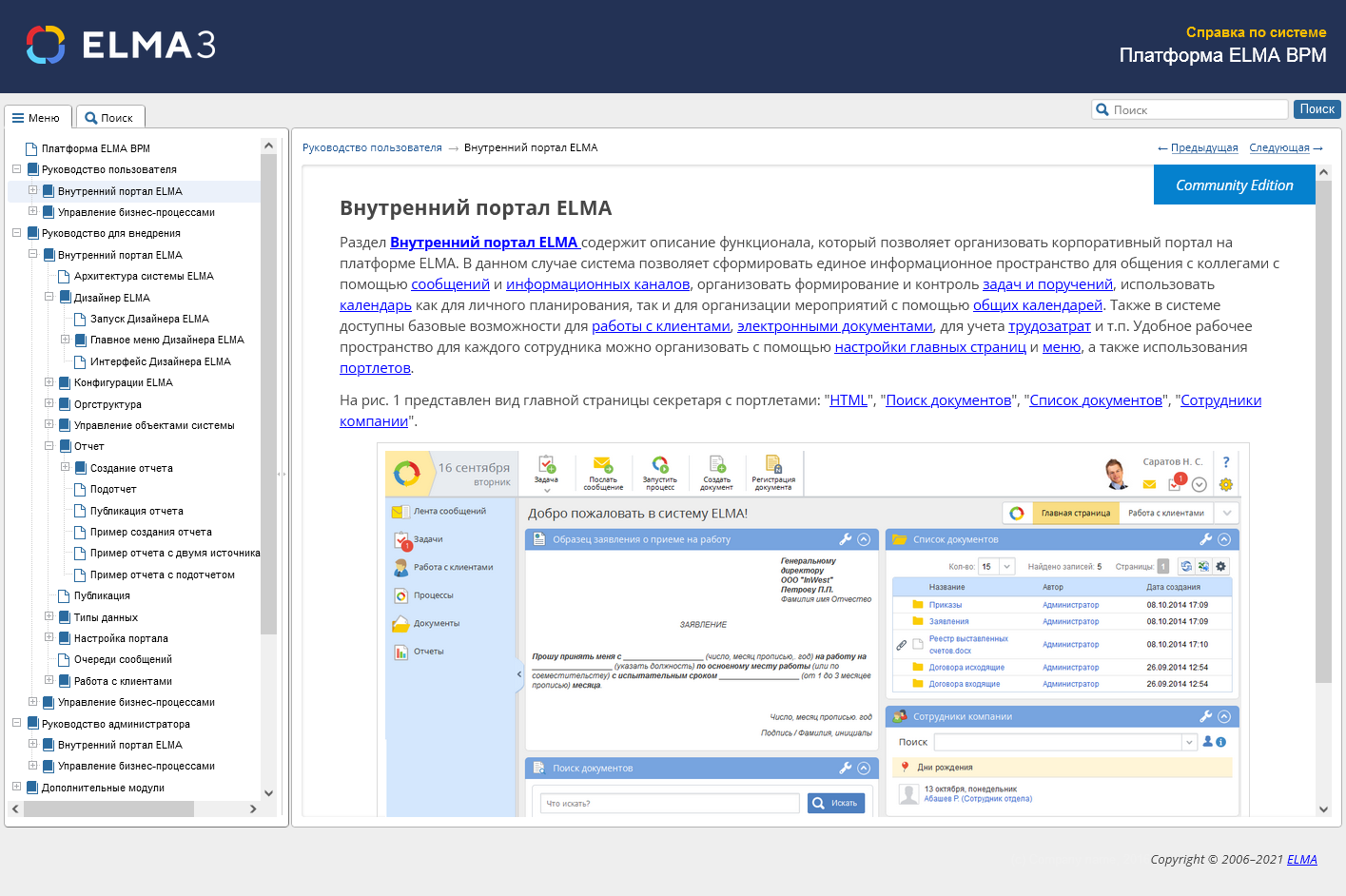Click content scrollbar down arrow

coord(1323,809)
